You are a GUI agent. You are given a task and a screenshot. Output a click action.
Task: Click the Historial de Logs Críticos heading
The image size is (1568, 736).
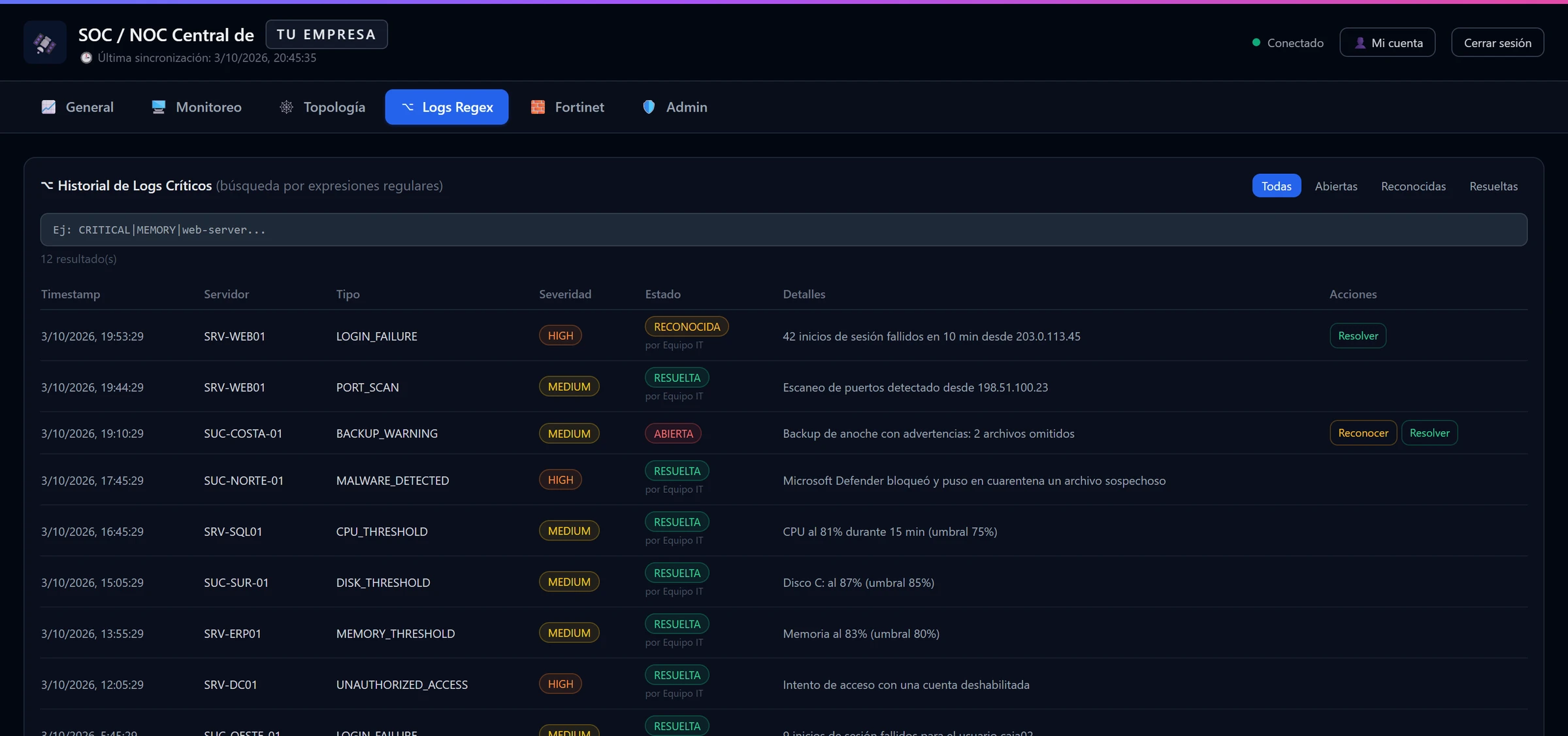click(135, 186)
